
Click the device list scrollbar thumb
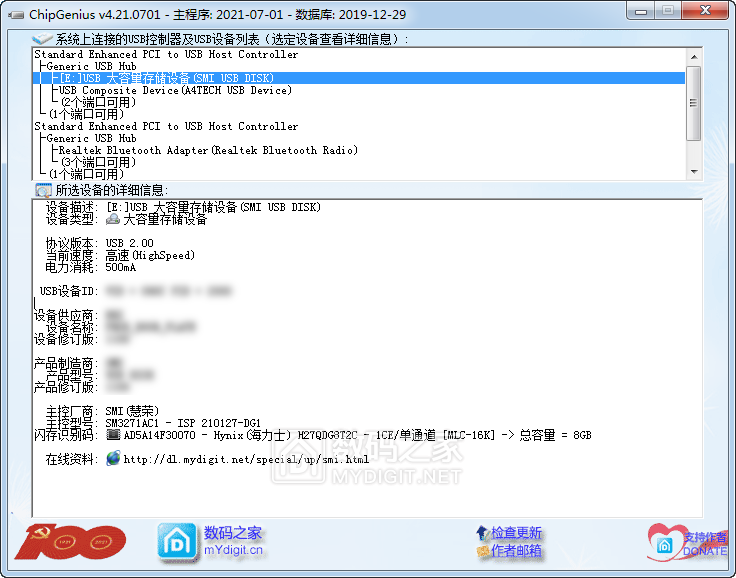tap(694, 103)
